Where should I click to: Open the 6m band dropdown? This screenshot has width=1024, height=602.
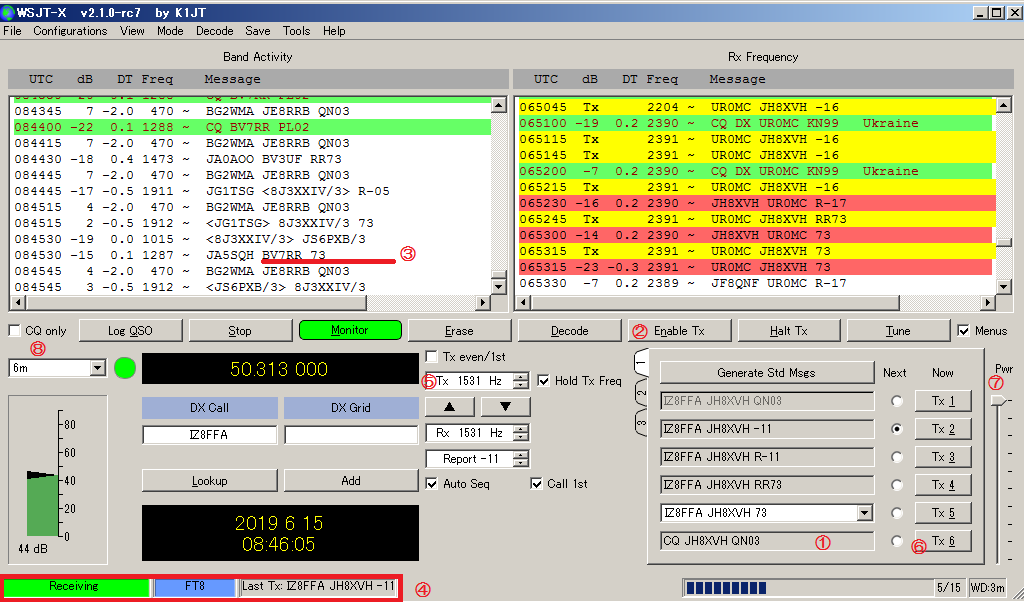(97, 368)
